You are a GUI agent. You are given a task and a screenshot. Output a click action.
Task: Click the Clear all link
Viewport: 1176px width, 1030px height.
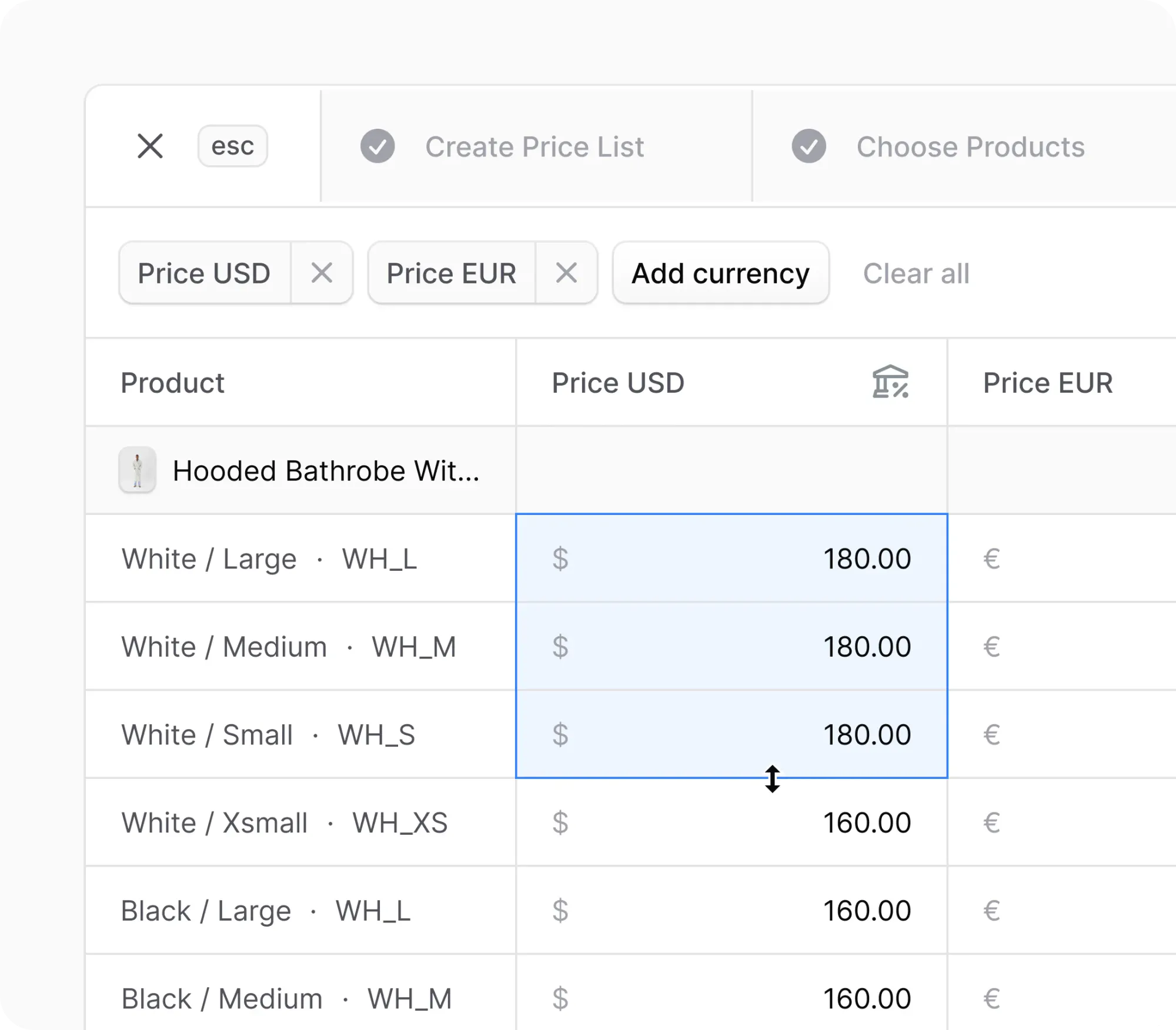[x=916, y=274]
